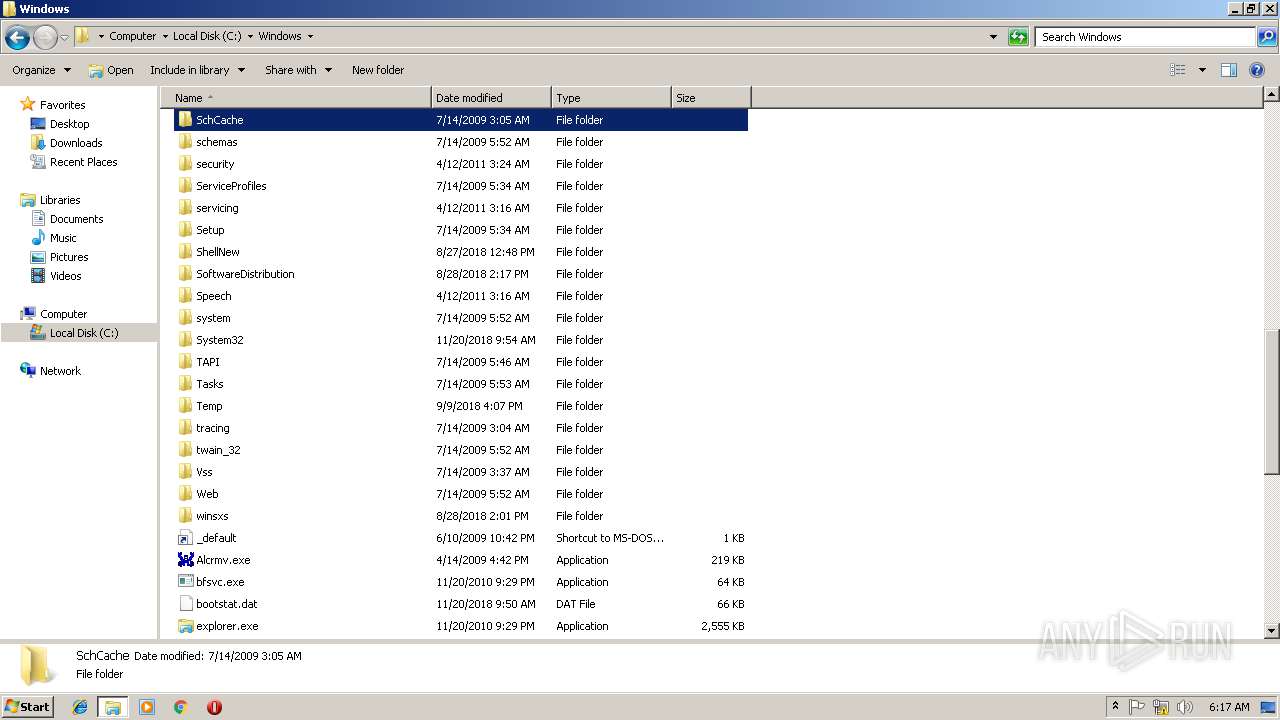Open the Organize menu
Image resolution: width=1280 pixels, height=720 pixels.
pyautogui.click(x=41, y=70)
